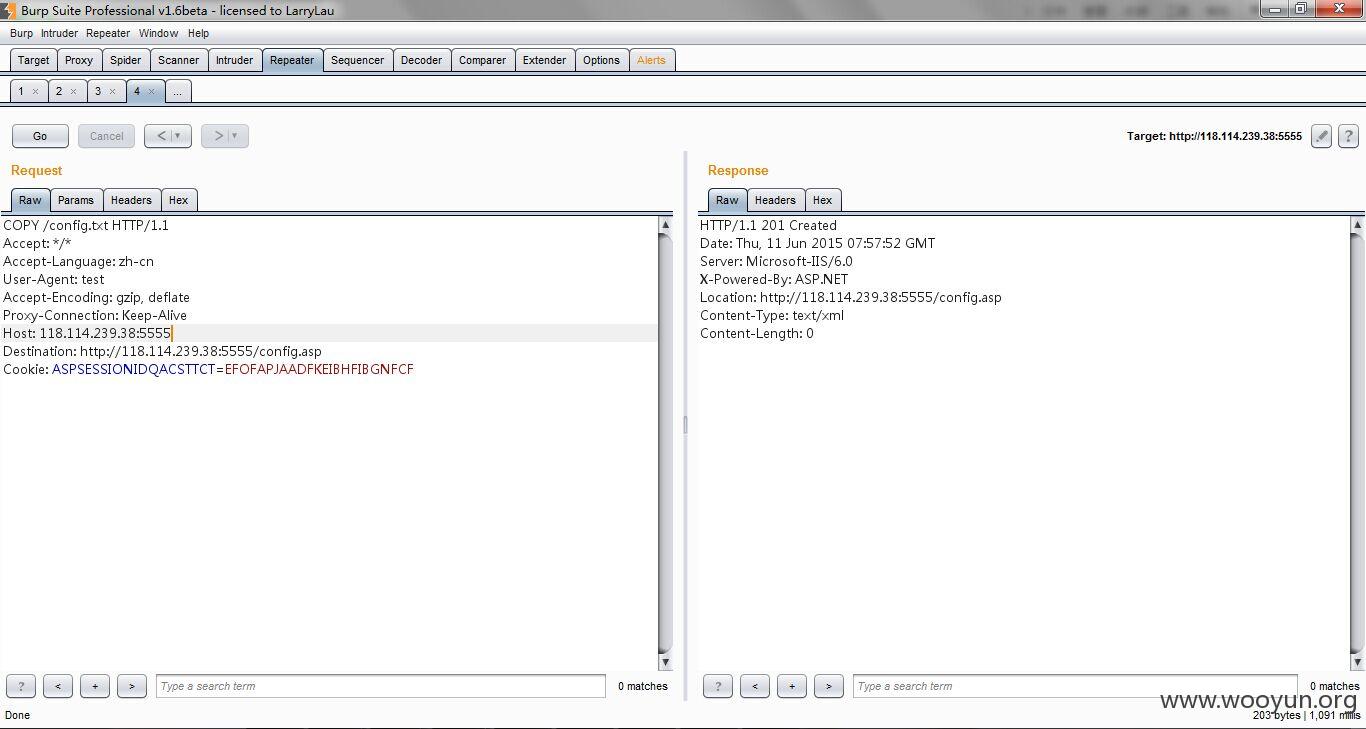Click next match arrow in request search

click(132, 686)
